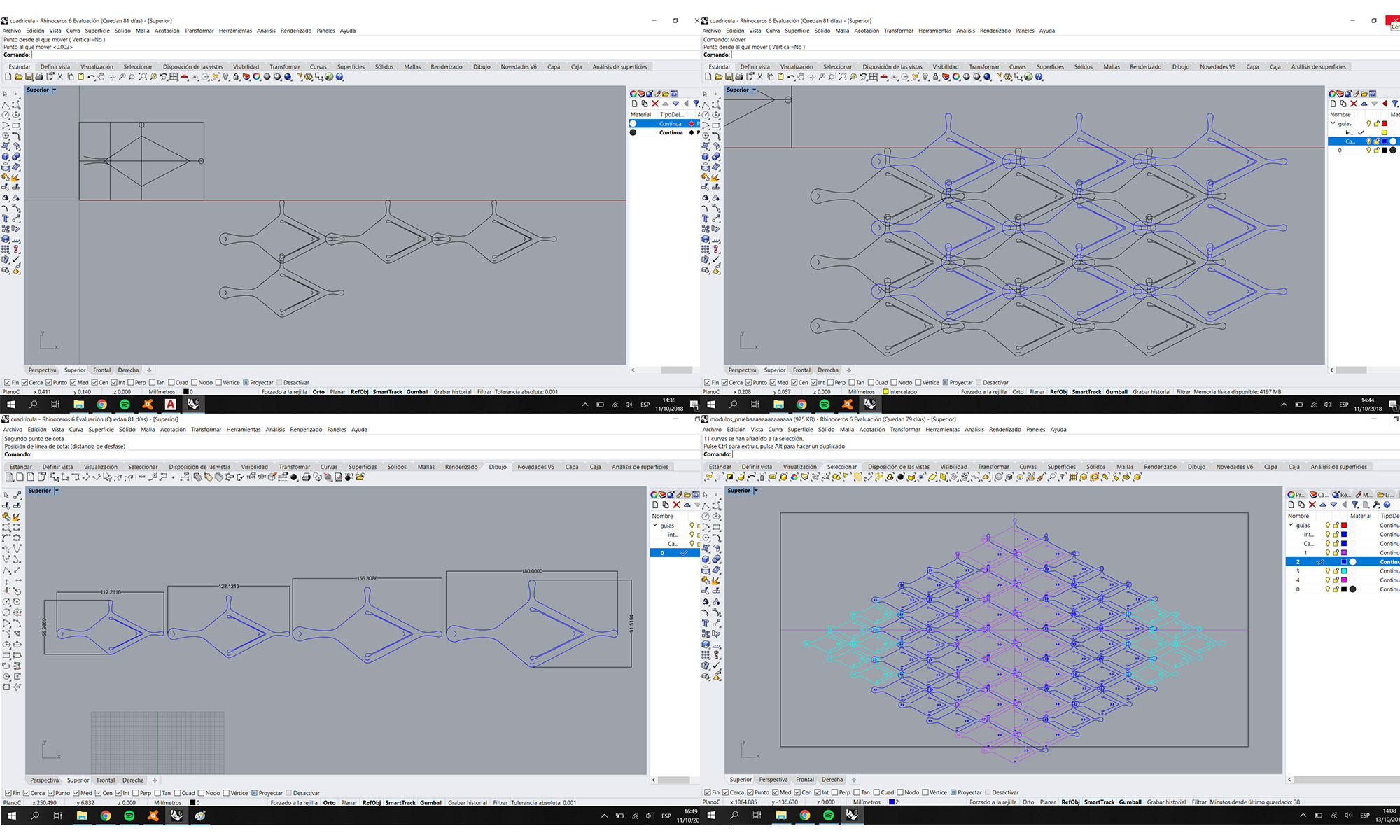This screenshot has height=840, width=1400.
Task: Click the cyan color swatch of layer 3
Action: 1344,571
